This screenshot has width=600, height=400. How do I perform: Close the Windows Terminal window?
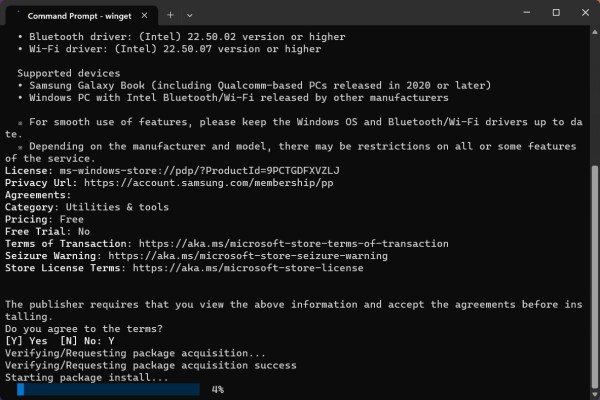[x=583, y=15]
